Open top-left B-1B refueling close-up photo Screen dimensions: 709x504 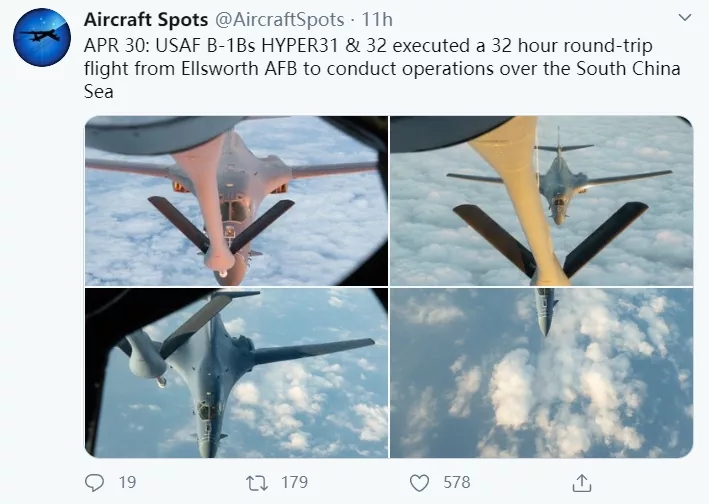click(x=236, y=200)
